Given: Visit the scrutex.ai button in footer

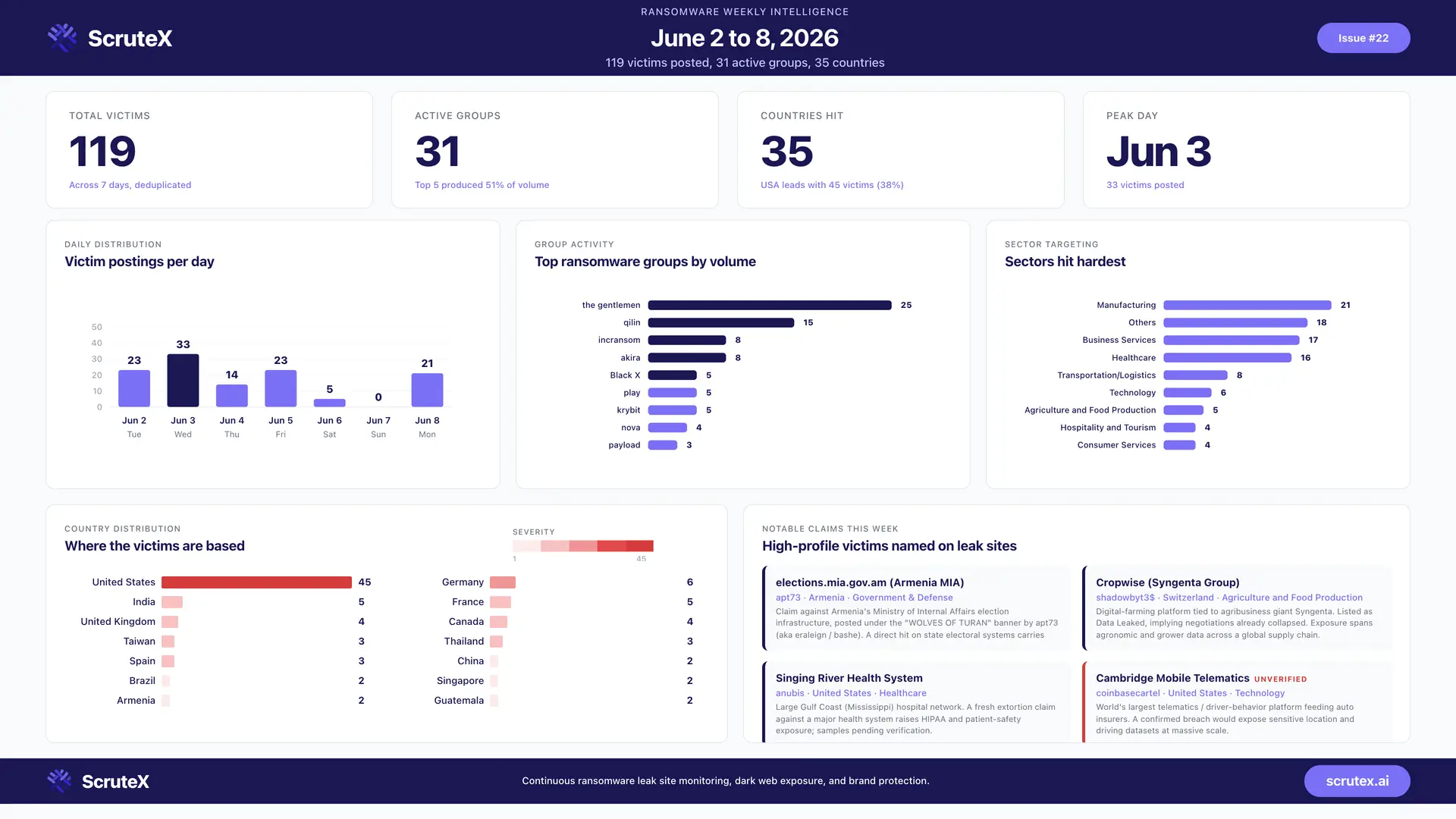Looking at the screenshot, I should click(1357, 781).
